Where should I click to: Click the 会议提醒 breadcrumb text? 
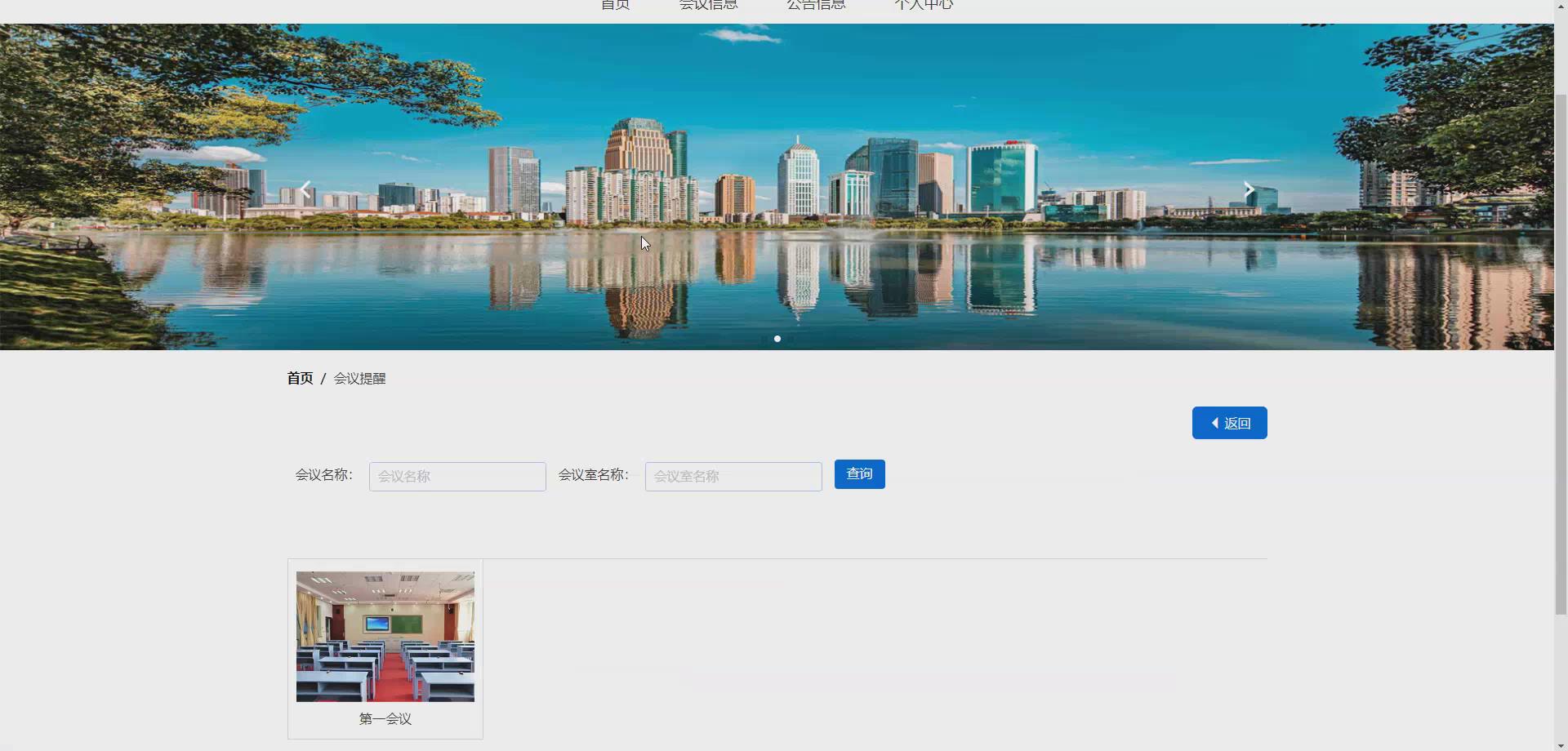click(359, 378)
